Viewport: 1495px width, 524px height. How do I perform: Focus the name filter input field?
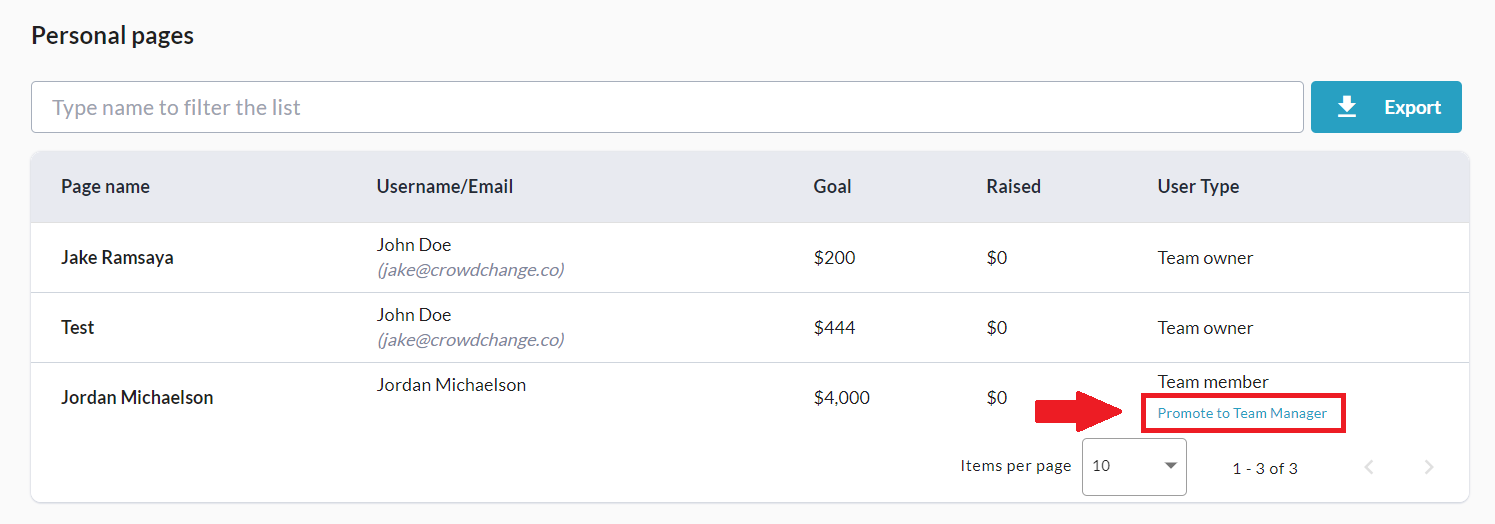(x=666, y=107)
